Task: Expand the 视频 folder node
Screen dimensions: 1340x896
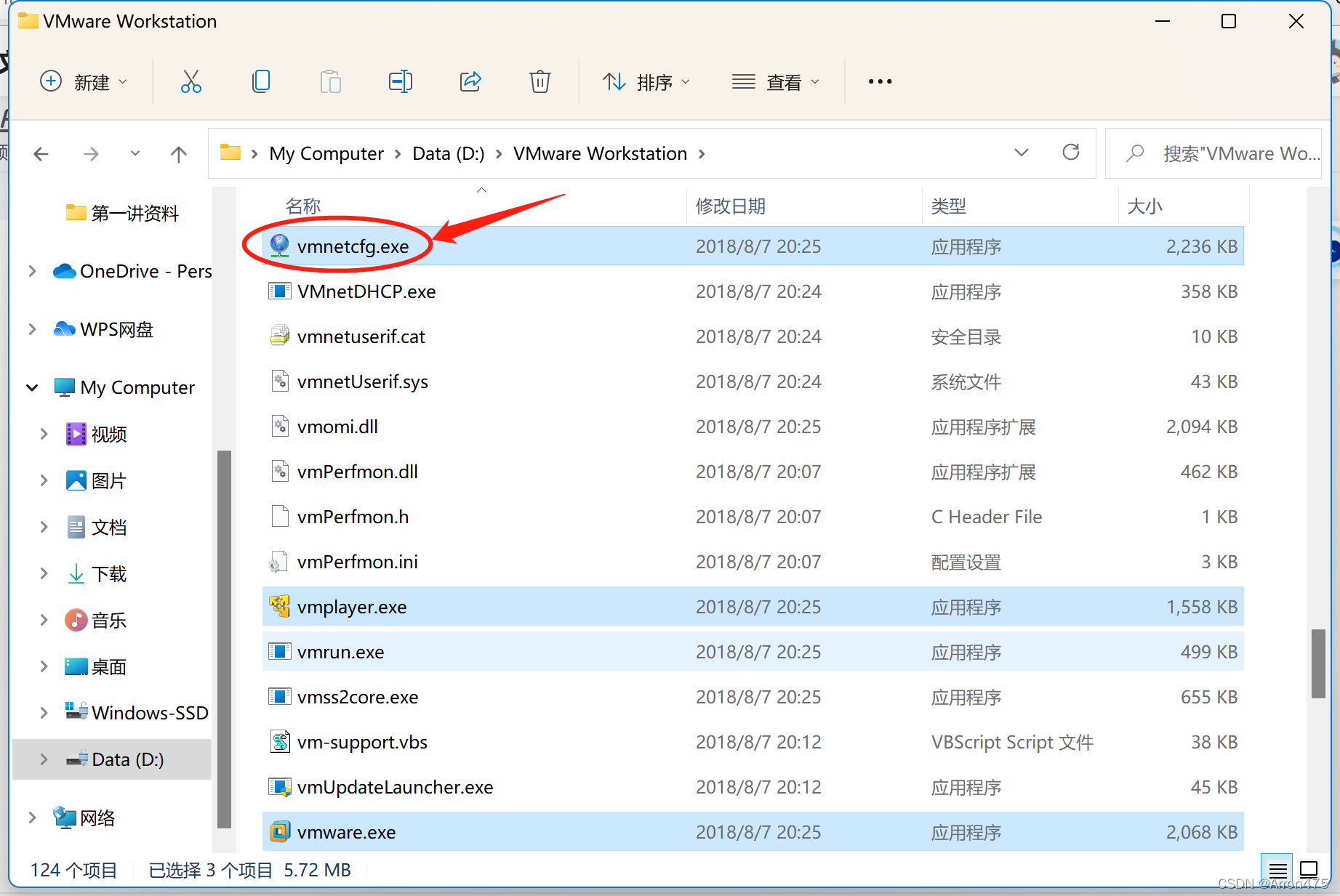Action: 44,434
